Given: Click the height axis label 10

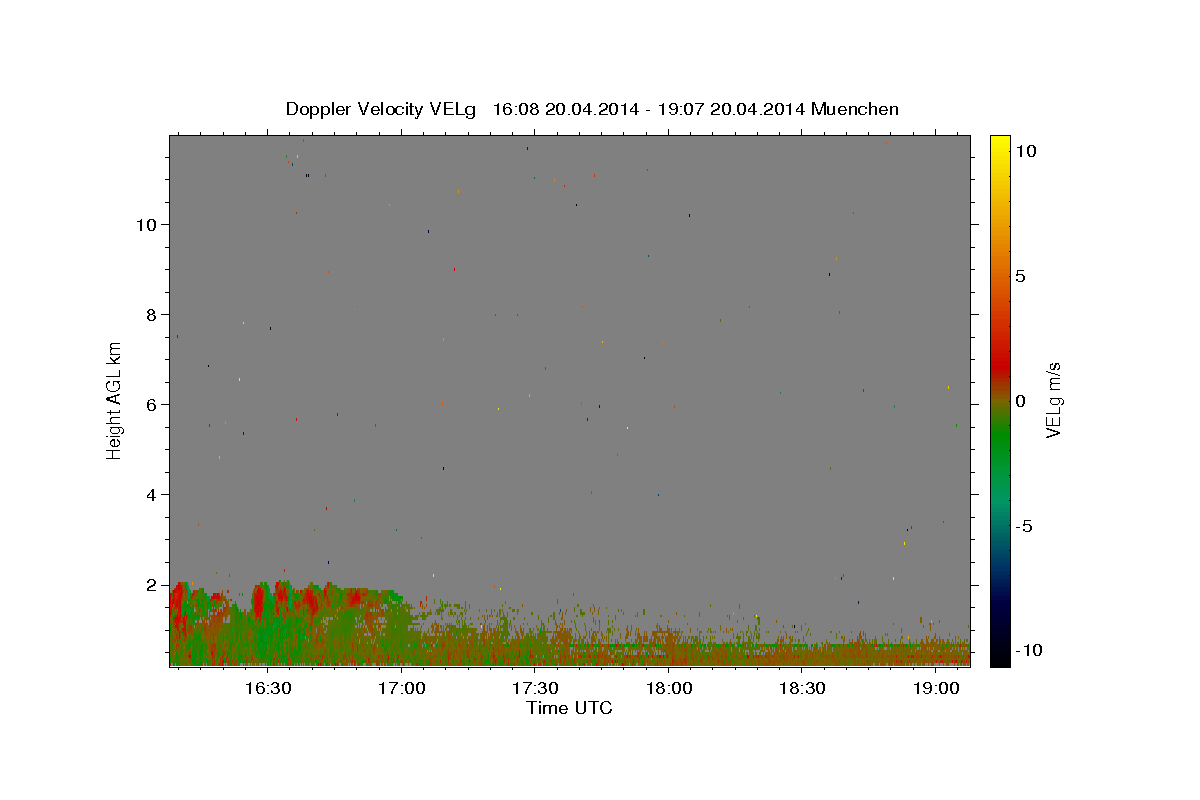Looking at the screenshot, I should tap(147, 225).
